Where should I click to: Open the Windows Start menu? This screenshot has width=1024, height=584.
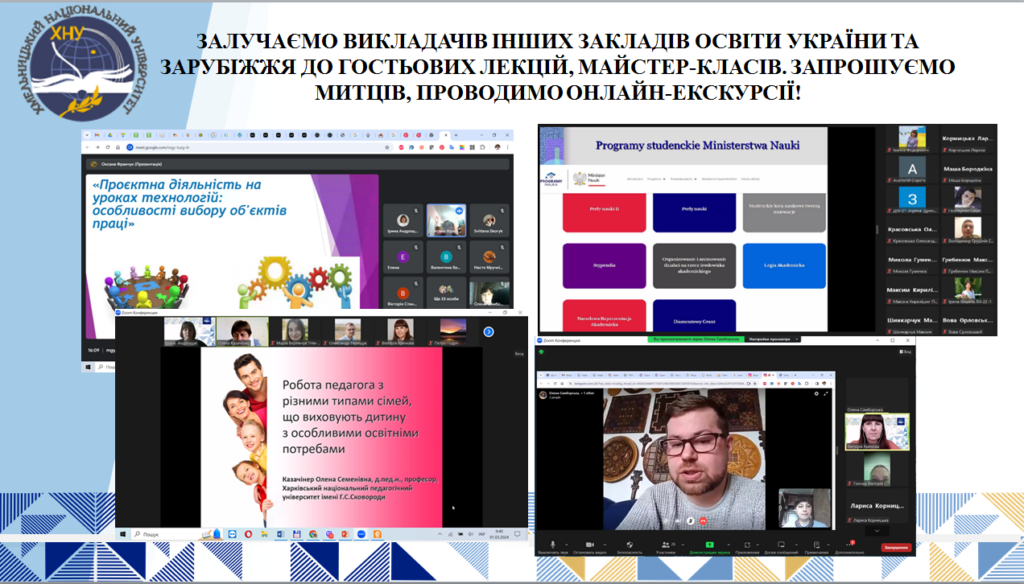(123, 534)
